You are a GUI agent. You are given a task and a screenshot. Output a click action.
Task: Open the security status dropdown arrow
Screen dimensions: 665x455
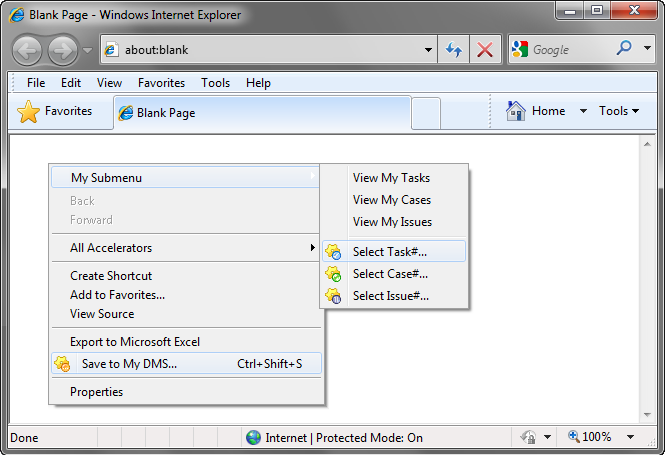(547, 437)
